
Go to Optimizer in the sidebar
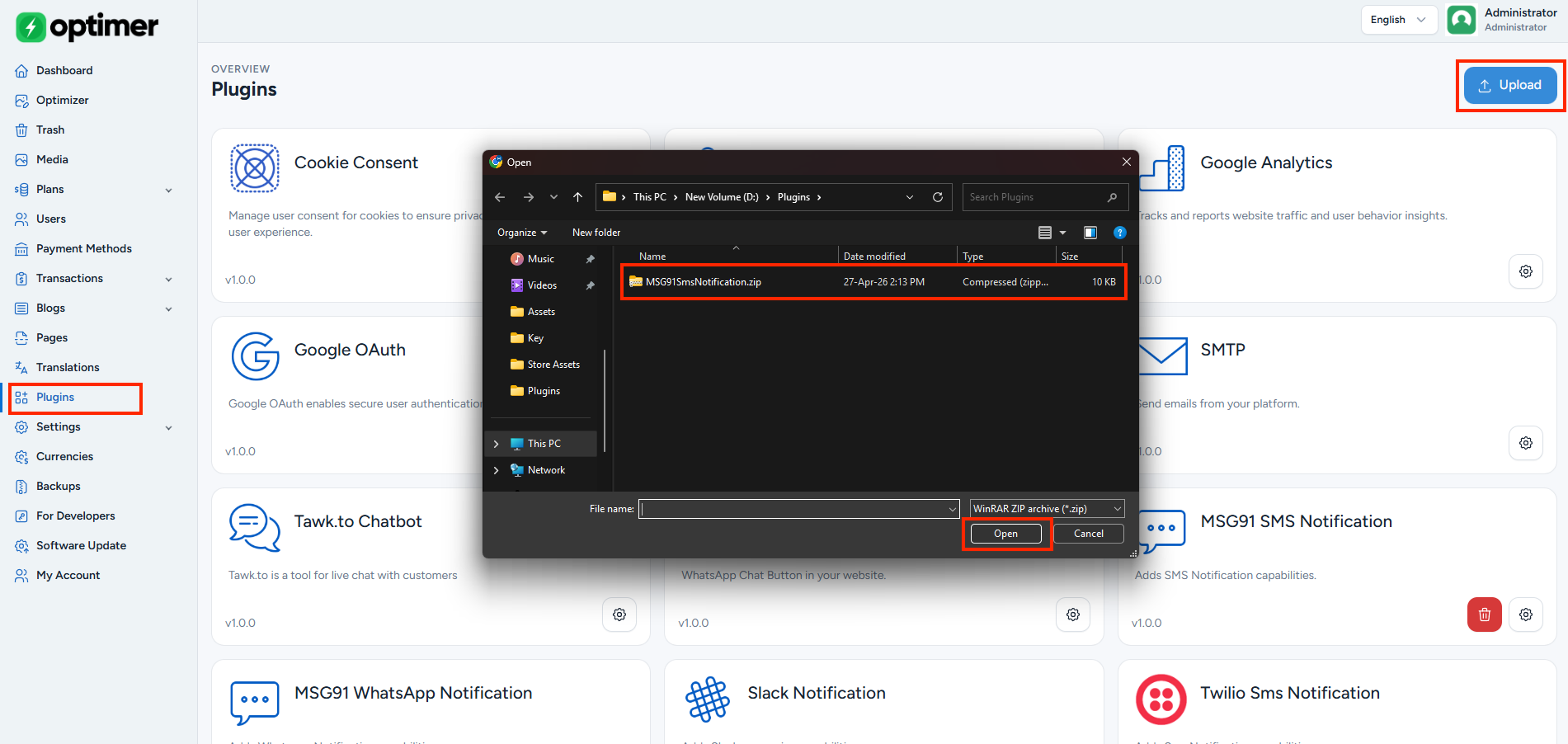(x=62, y=100)
